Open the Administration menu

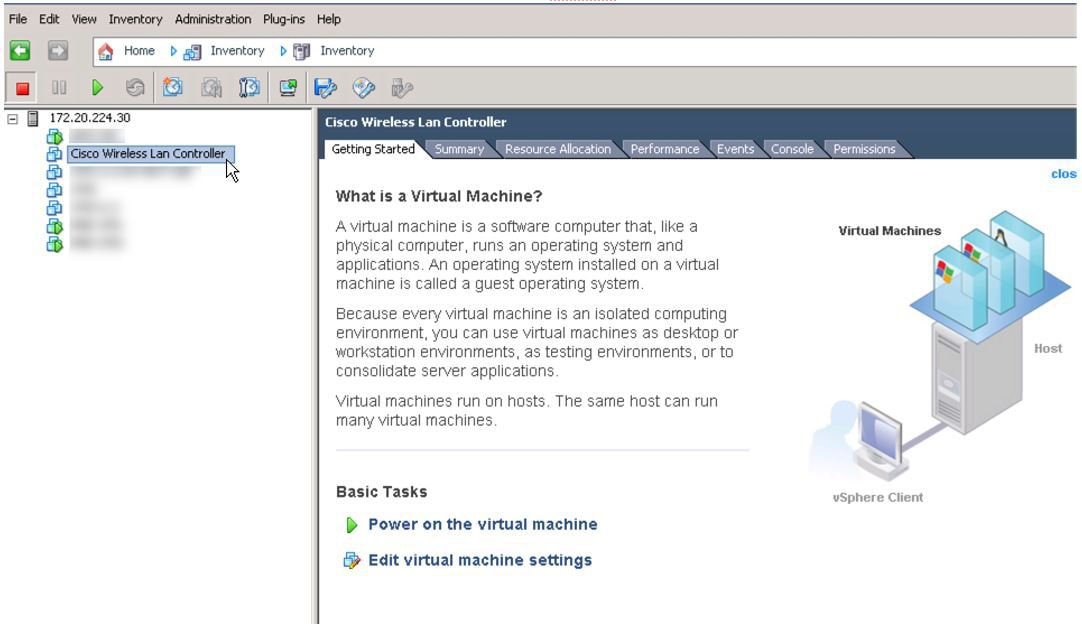(213, 19)
